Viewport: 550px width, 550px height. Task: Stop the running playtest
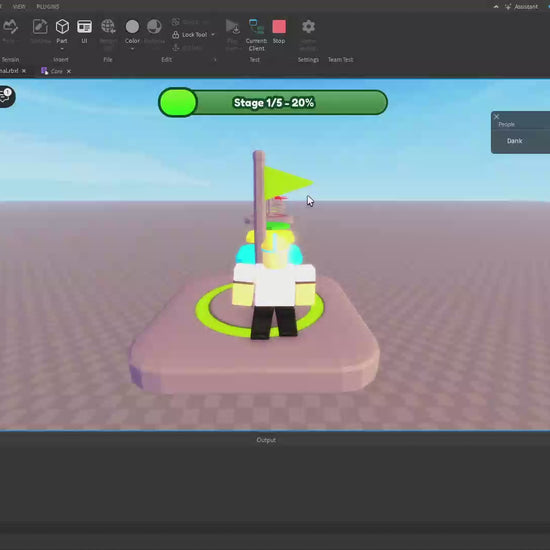click(x=279, y=31)
